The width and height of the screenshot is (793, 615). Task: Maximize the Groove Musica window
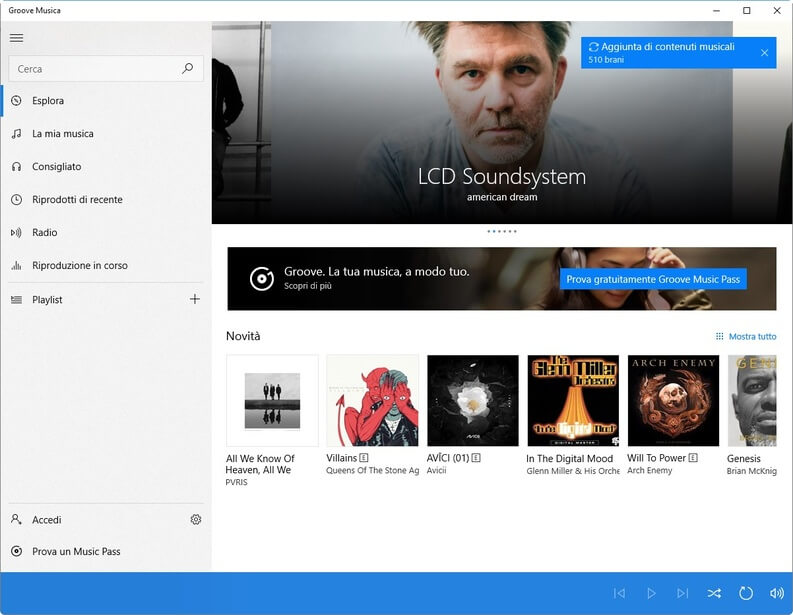click(x=746, y=10)
